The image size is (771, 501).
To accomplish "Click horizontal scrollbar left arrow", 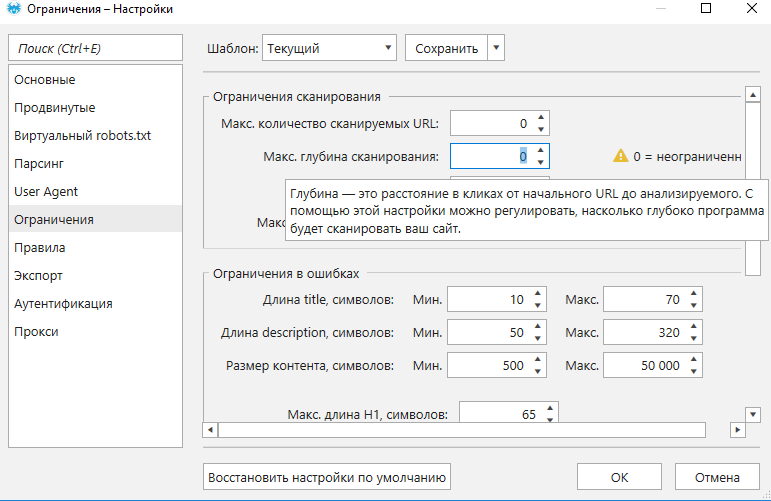I will tap(210, 430).
